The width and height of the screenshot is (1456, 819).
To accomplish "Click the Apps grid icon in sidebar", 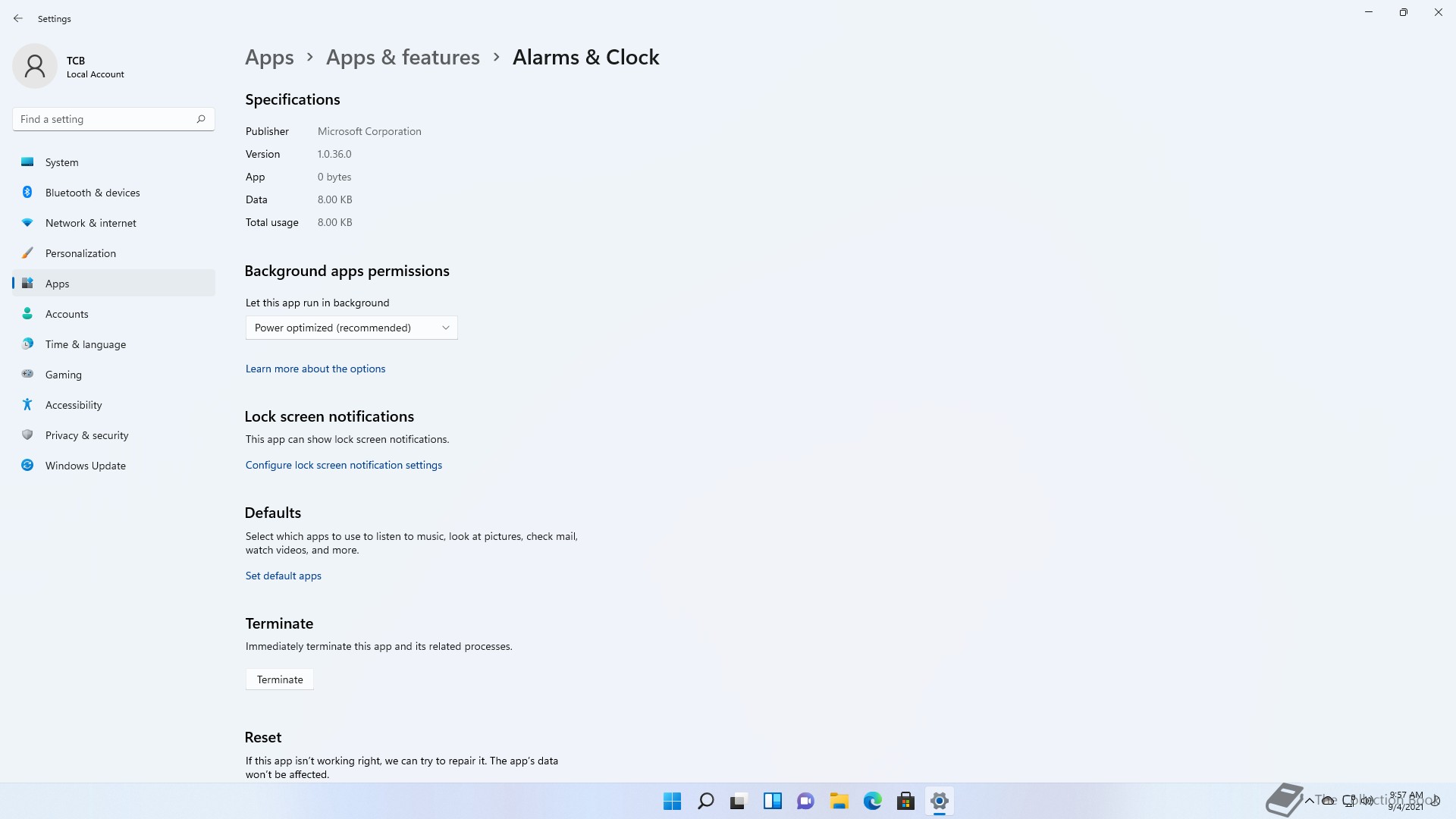I will [27, 283].
